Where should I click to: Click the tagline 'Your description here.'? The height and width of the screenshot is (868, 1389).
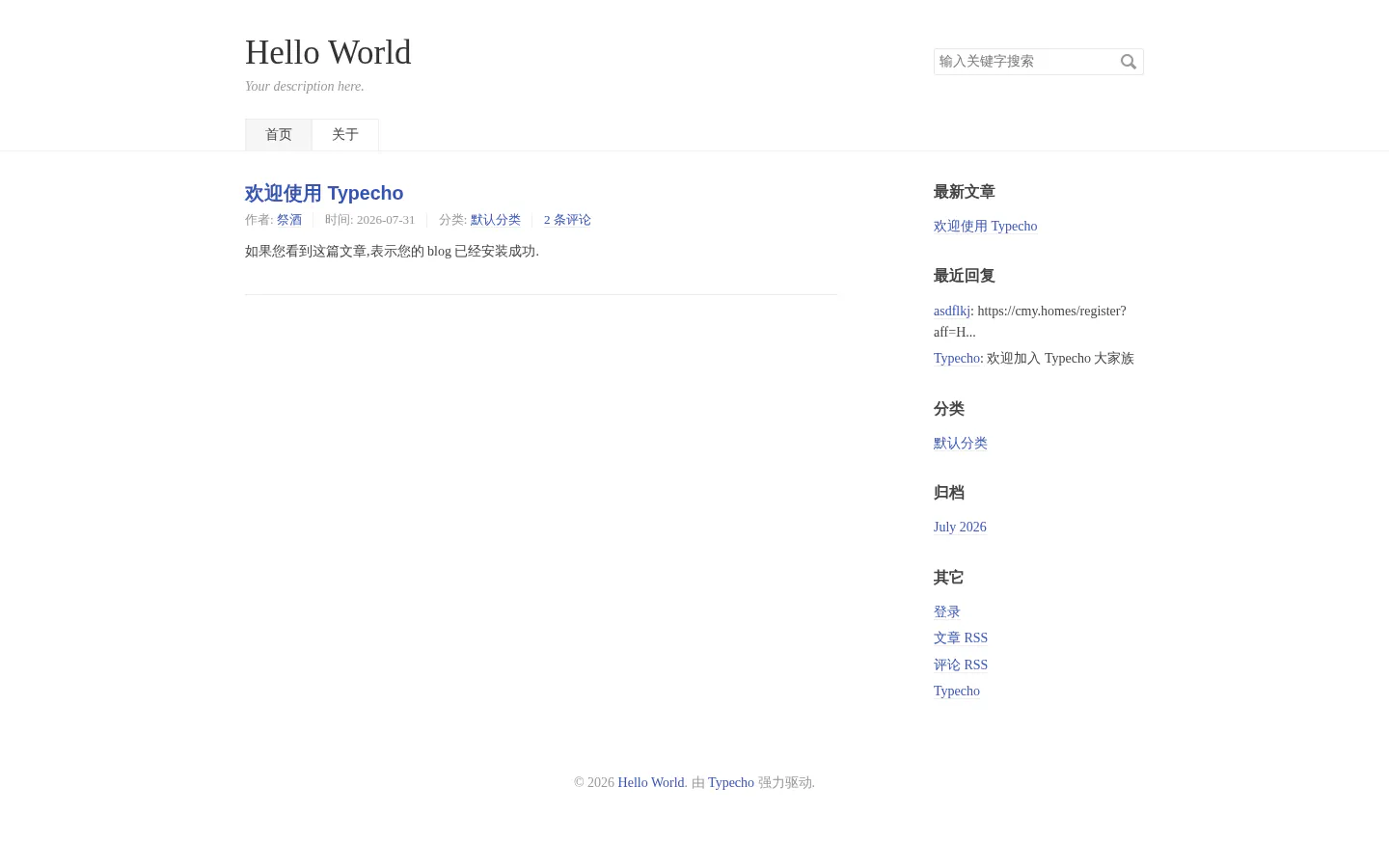[x=305, y=87]
